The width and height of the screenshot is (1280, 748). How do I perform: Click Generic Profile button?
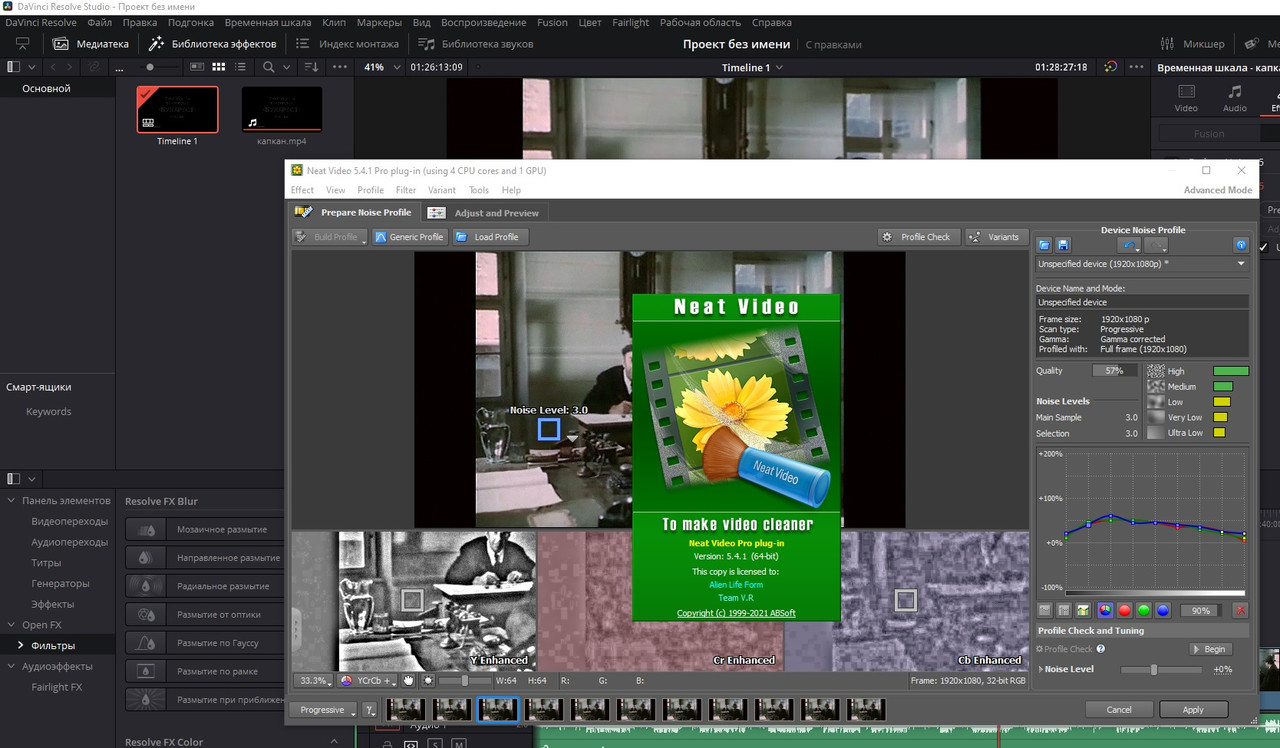click(409, 237)
